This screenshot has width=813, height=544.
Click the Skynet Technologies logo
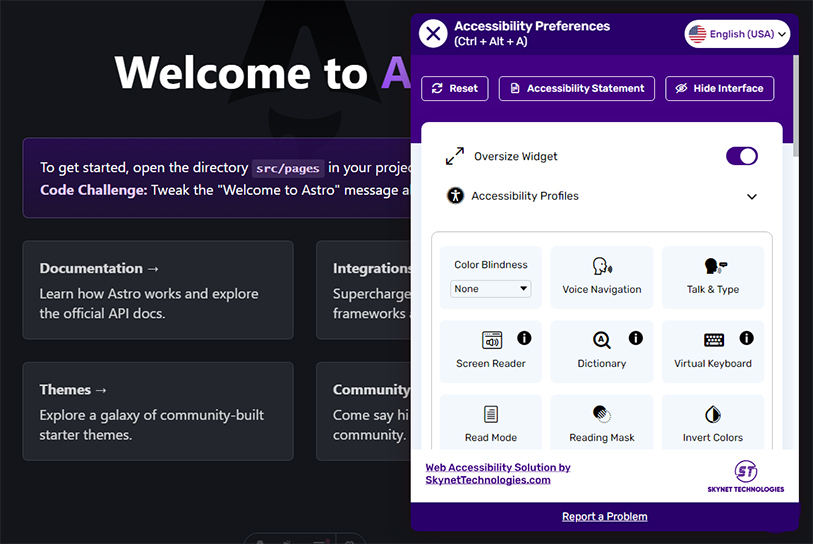(x=746, y=476)
